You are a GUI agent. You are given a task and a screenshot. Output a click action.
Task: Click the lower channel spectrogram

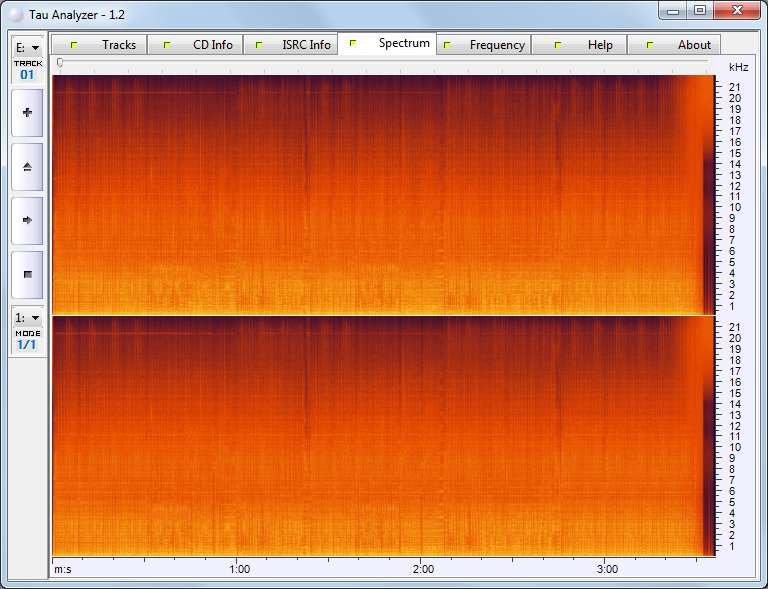click(x=380, y=437)
